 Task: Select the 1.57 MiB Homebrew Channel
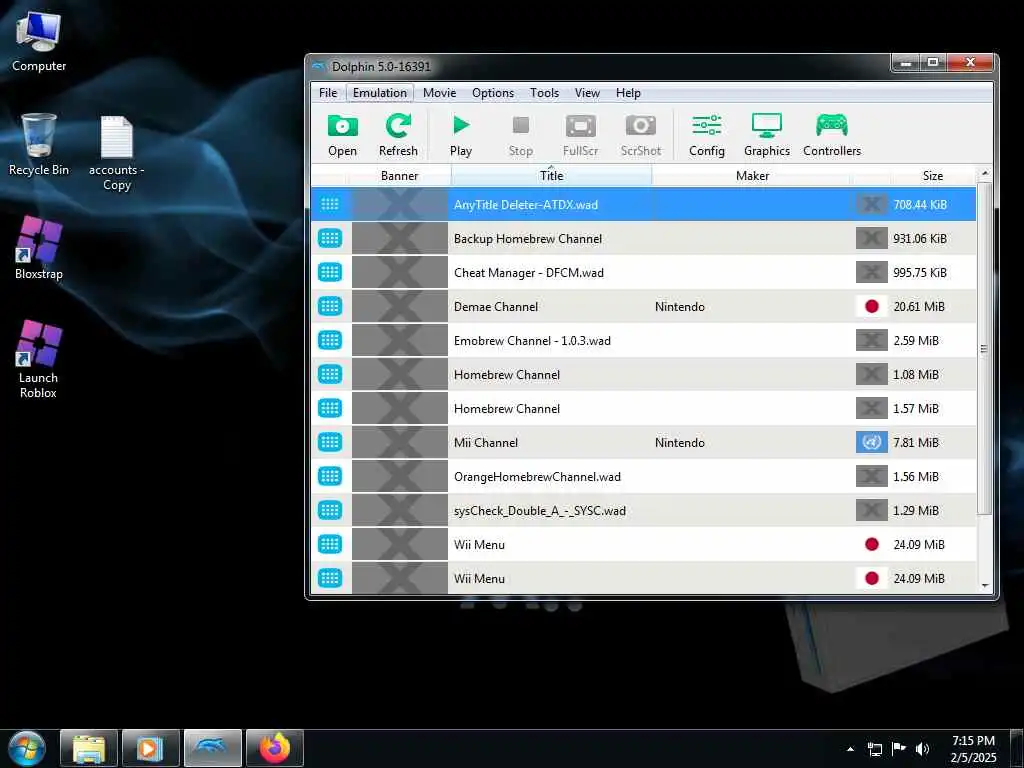[x=643, y=408]
